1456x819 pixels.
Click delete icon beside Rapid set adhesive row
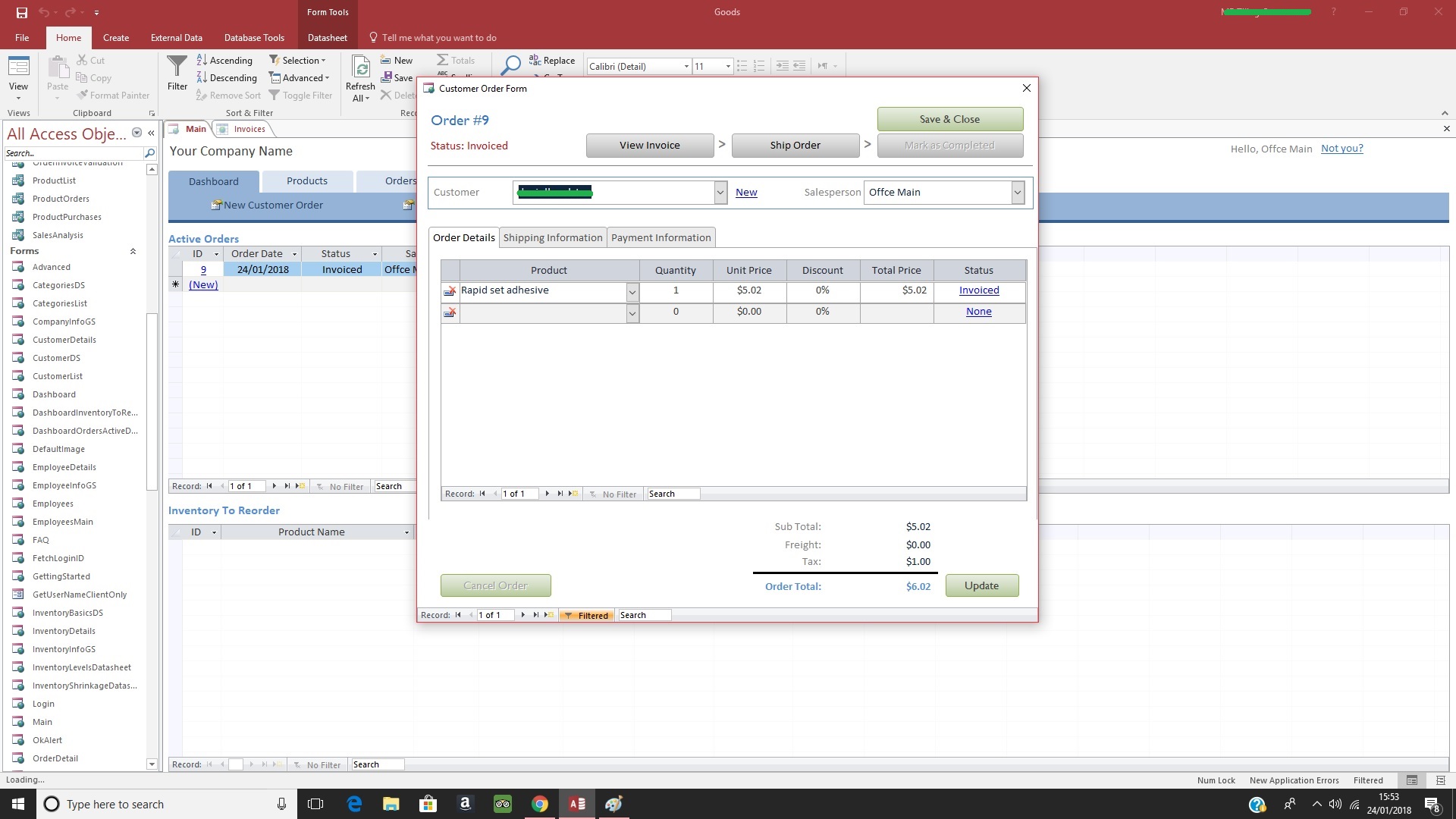[x=450, y=291]
